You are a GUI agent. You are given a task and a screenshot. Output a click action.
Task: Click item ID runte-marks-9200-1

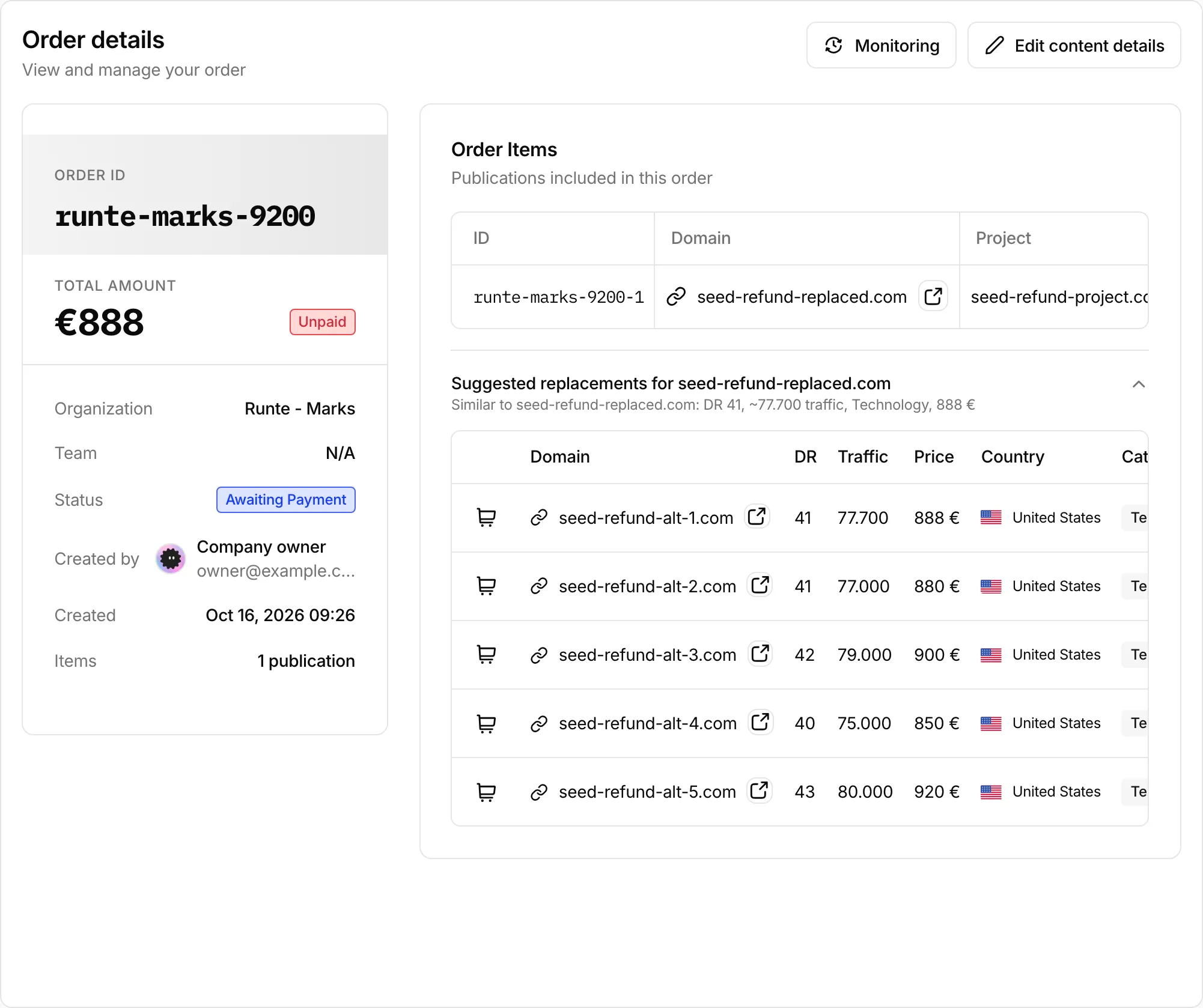click(x=558, y=297)
